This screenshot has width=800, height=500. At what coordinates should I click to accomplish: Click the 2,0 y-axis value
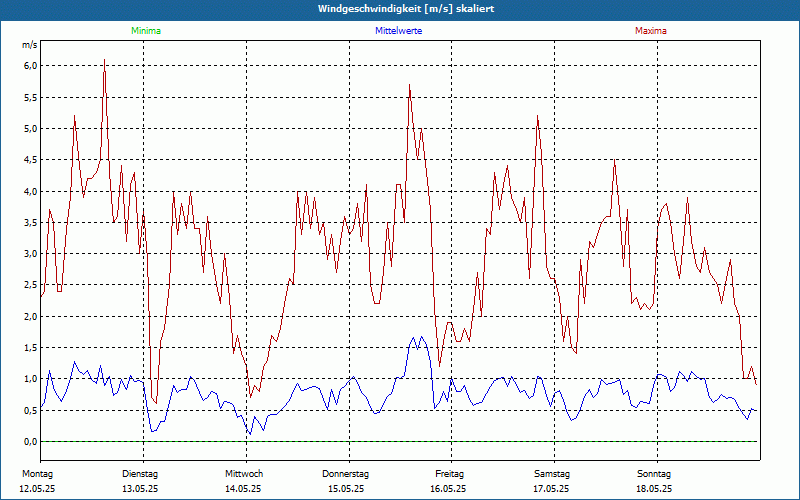(x=31, y=316)
